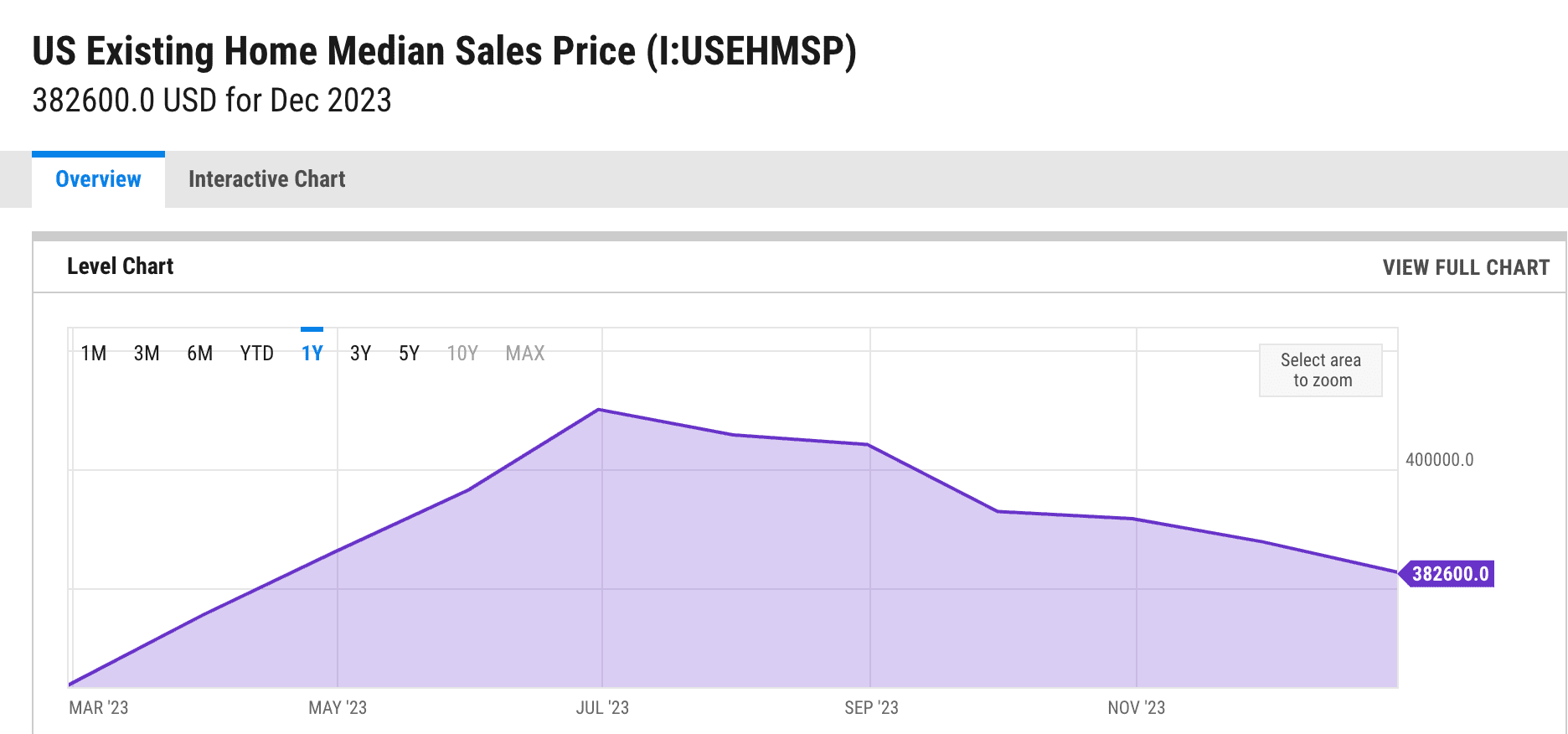This screenshot has height=734, width=1568.
Task: Open the VIEW FULL CHART link
Action: [1466, 267]
